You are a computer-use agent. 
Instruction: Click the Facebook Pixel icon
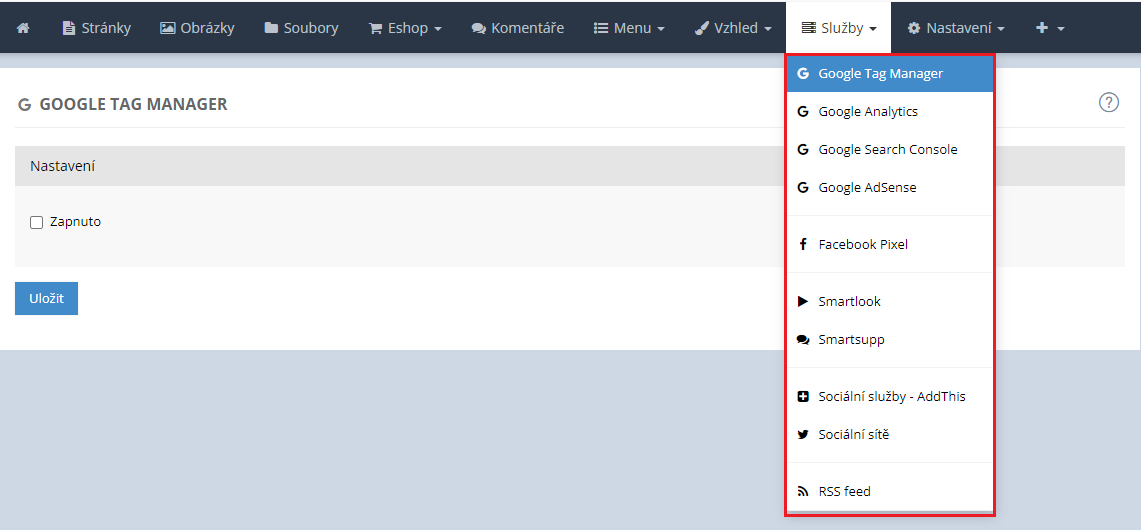802,244
